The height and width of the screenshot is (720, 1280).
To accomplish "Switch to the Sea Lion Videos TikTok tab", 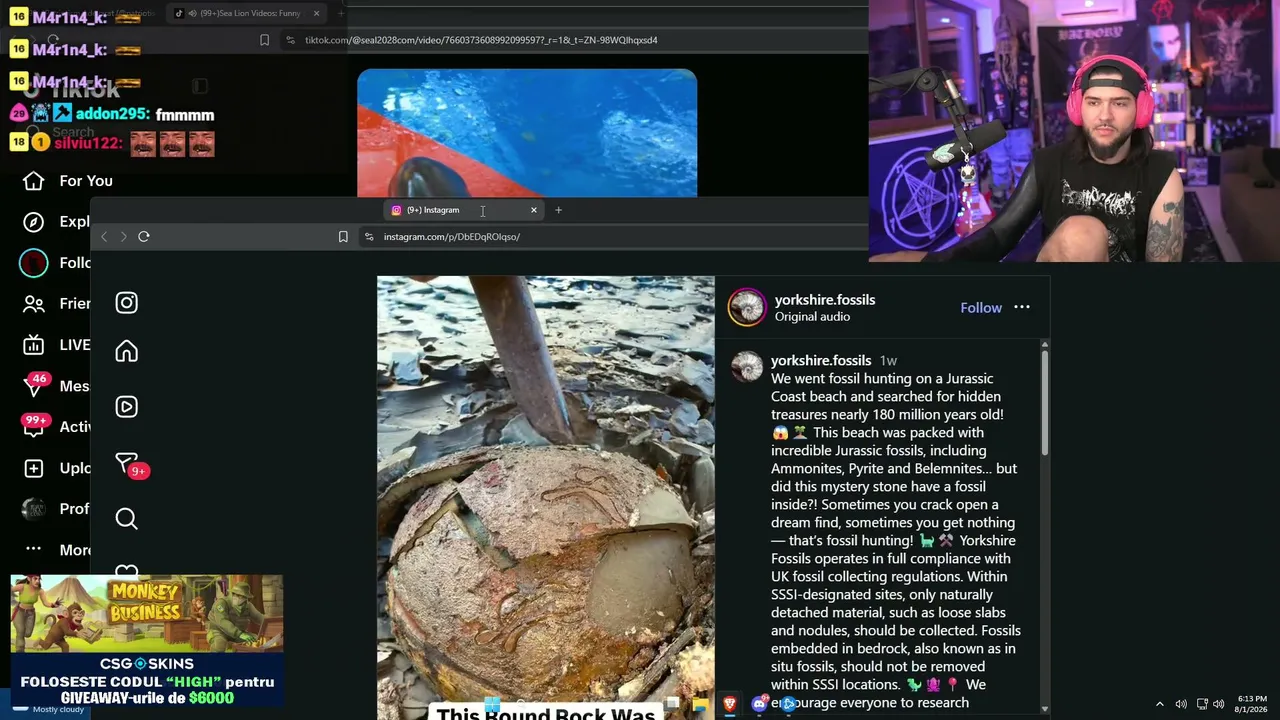I will pos(247,13).
